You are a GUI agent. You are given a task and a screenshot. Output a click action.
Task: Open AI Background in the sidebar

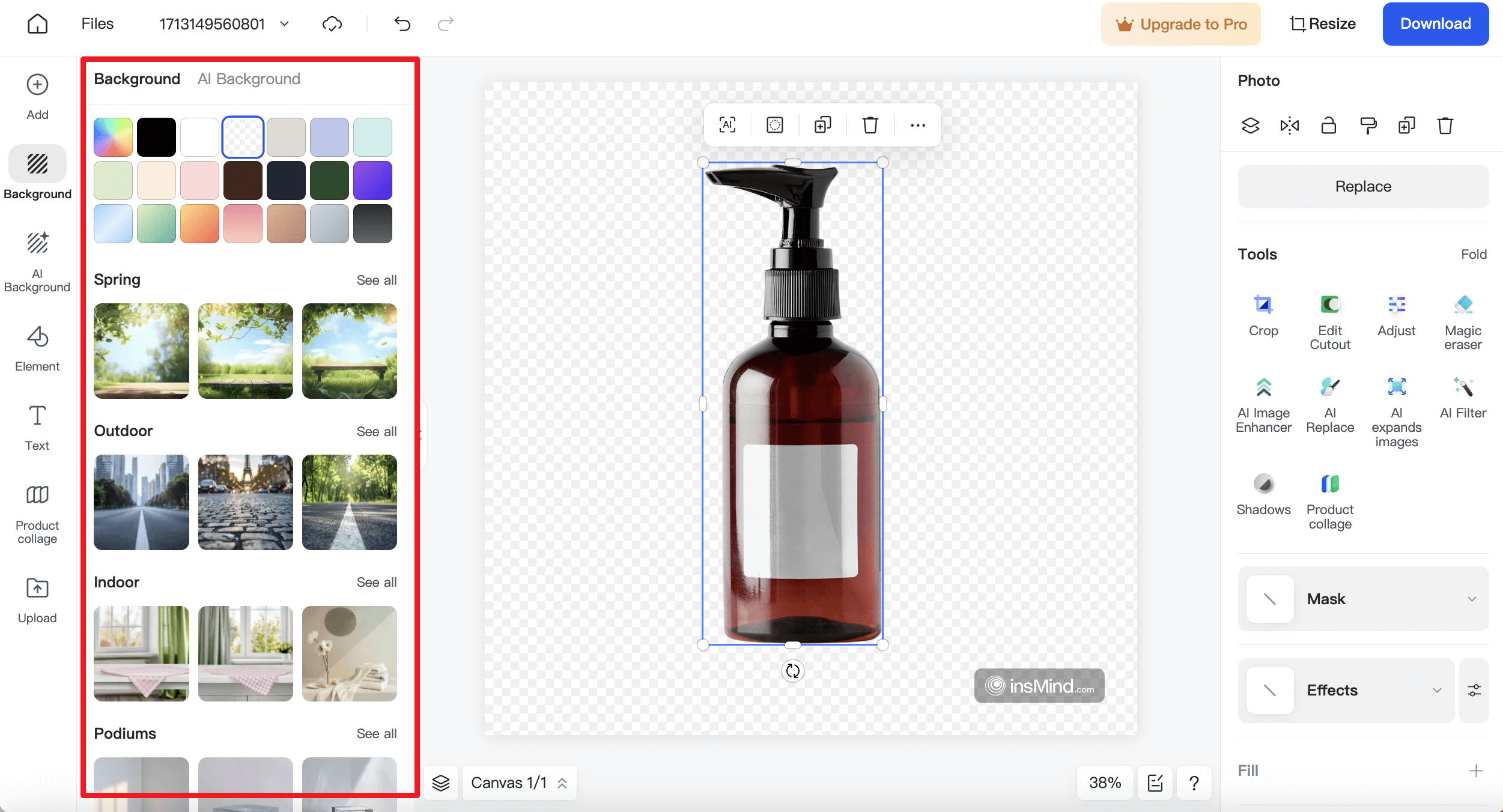tap(37, 262)
